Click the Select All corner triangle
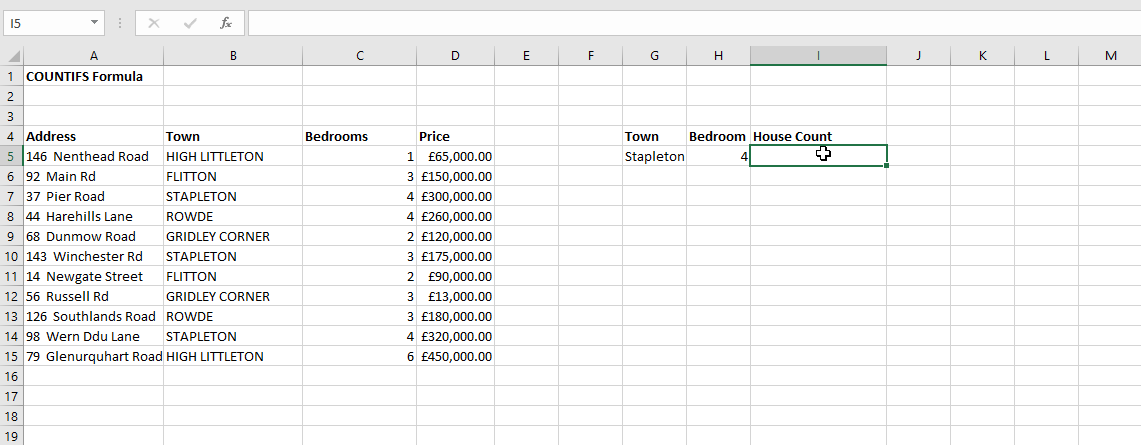The image size is (1141, 445). (12, 56)
